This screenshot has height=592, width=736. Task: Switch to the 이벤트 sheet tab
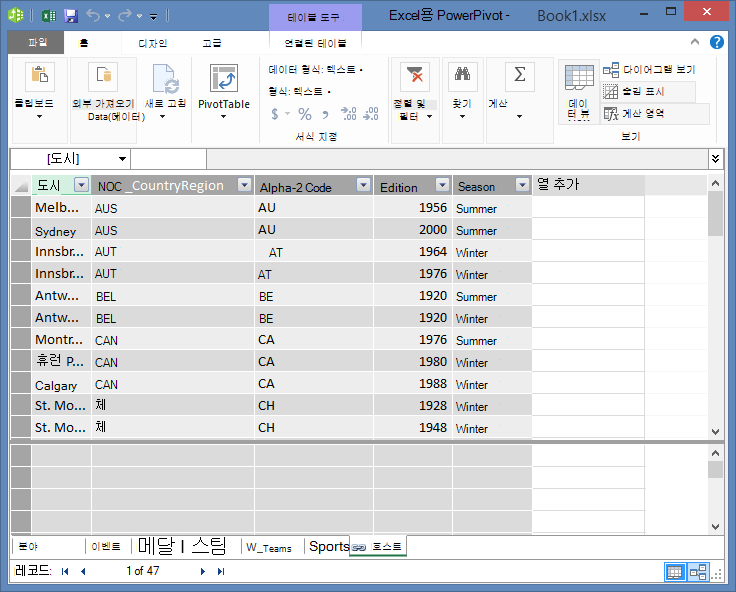pos(106,547)
